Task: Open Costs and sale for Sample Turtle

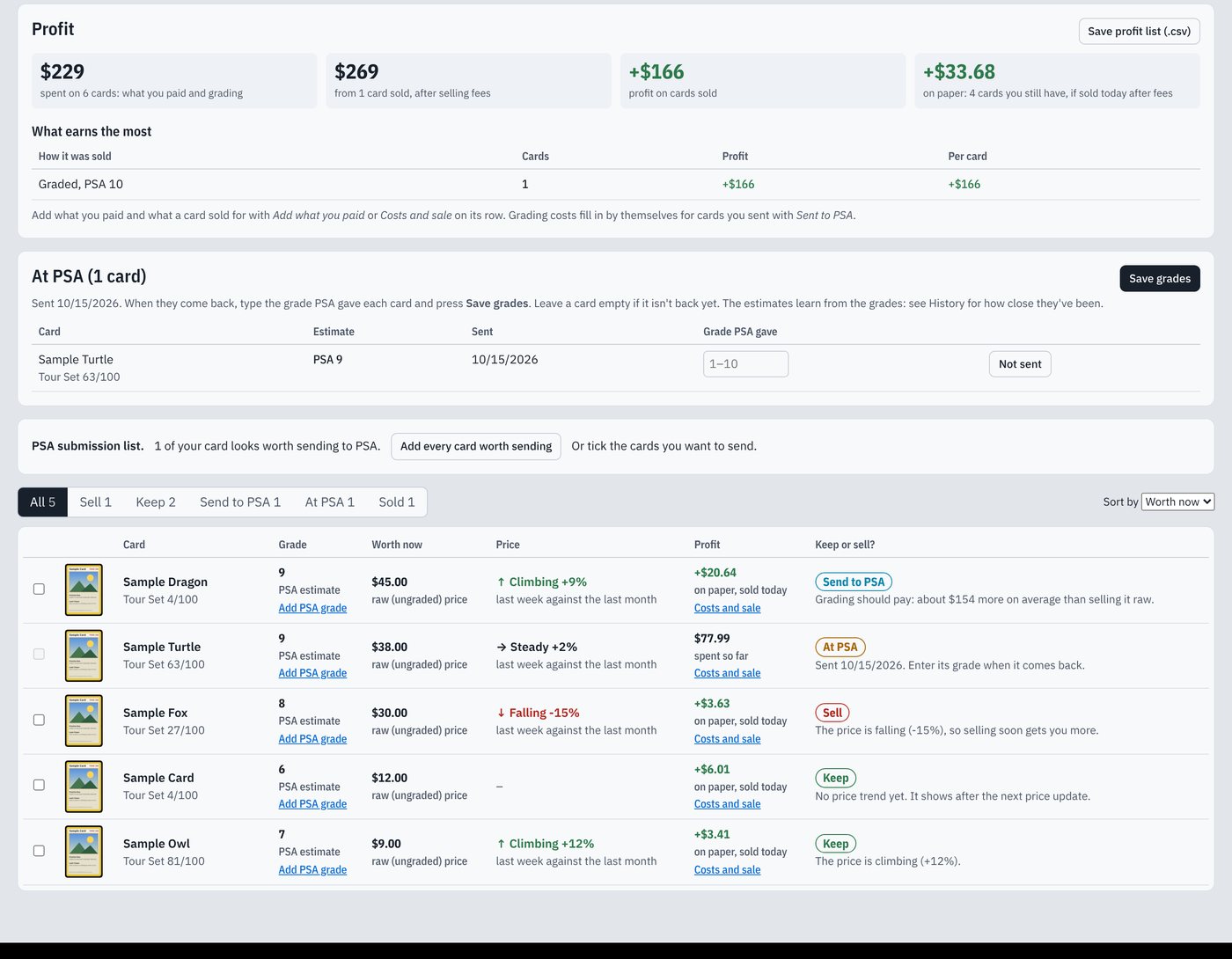Action: coord(728,673)
